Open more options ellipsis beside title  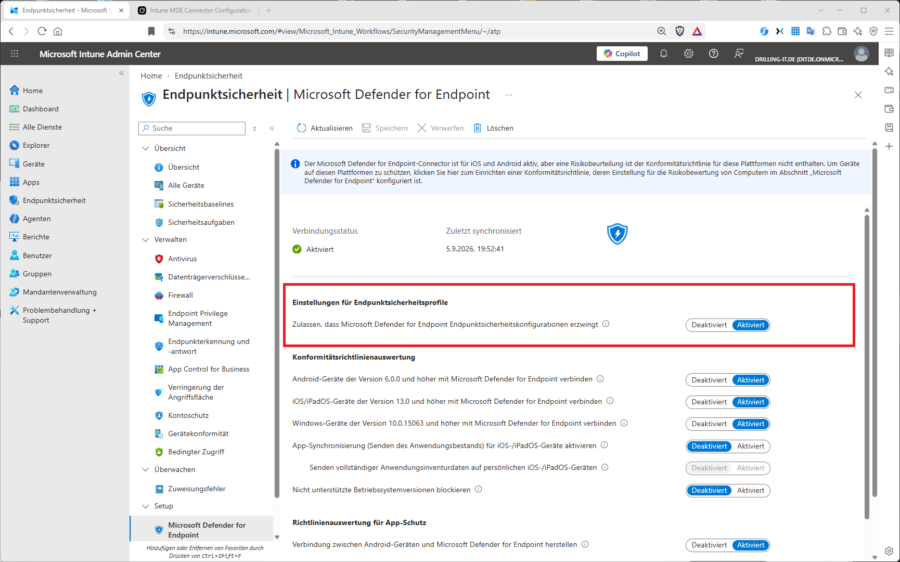coord(509,95)
